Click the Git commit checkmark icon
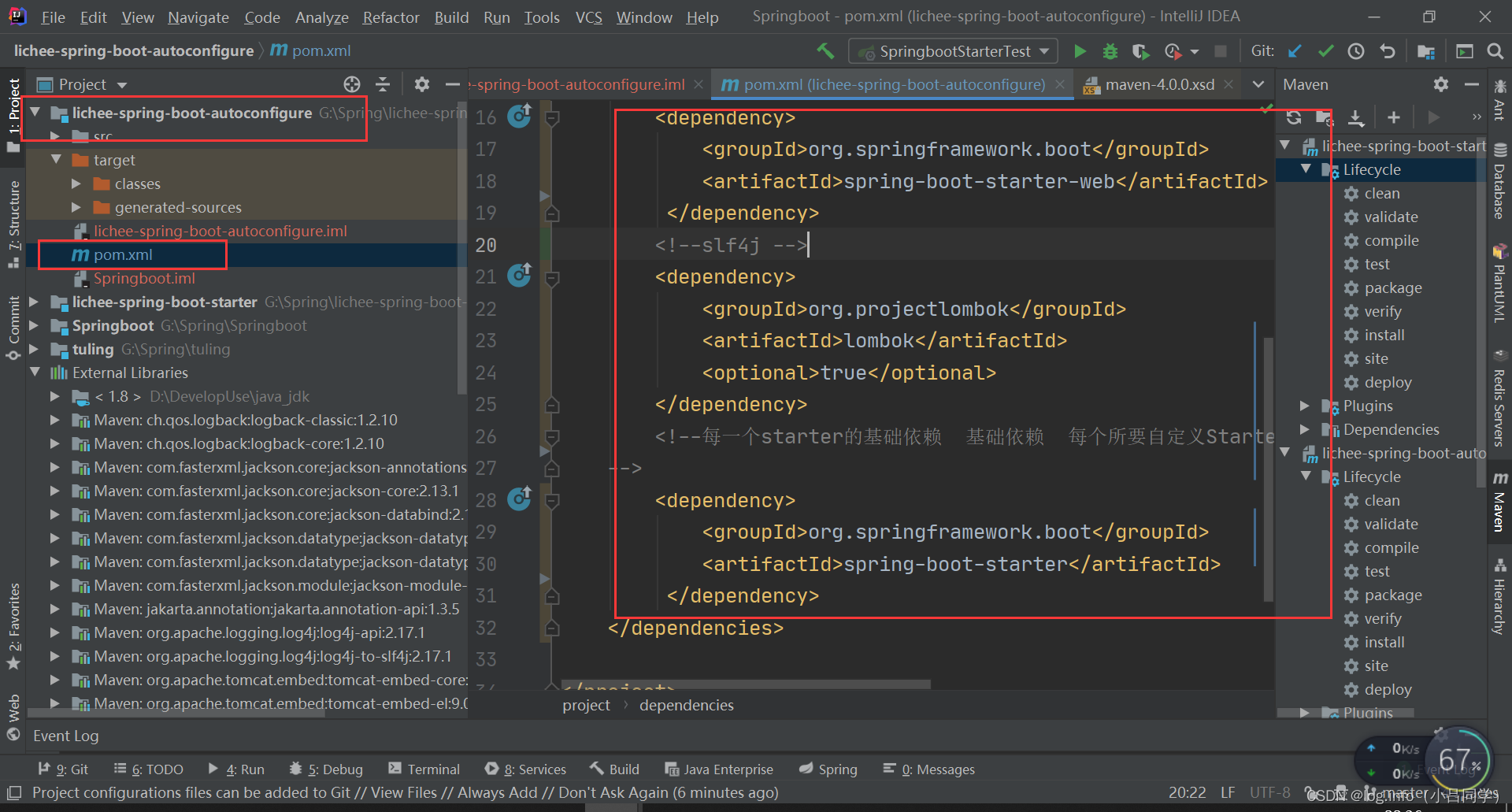Viewport: 1512px width, 812px height. 1325,51
